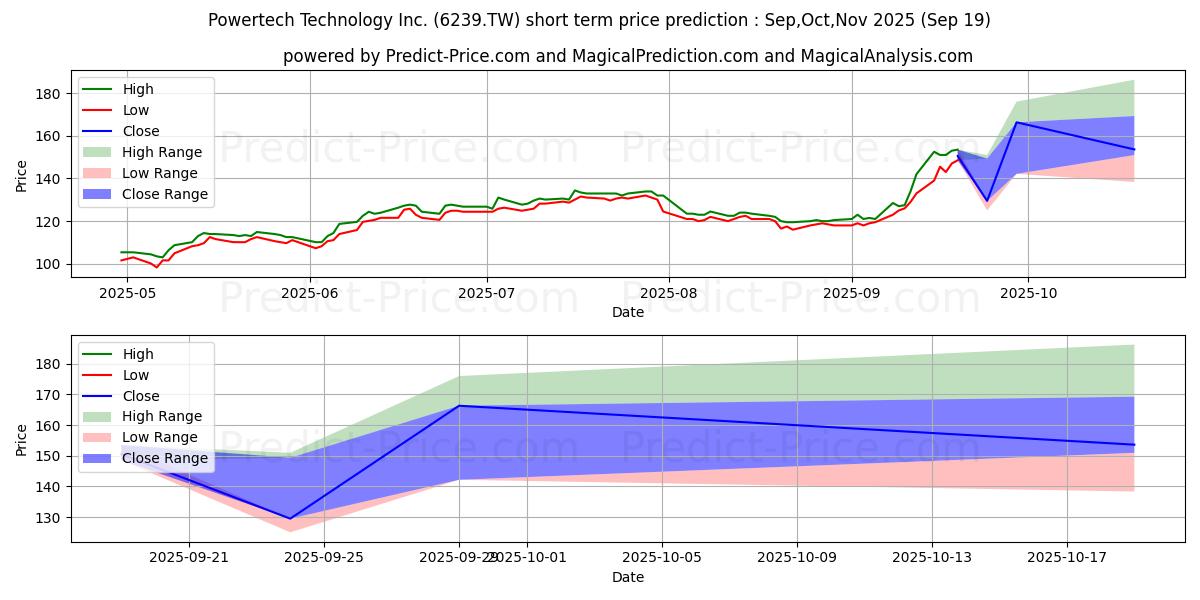Click the red Low legend line in top chart

pos(100,110)
